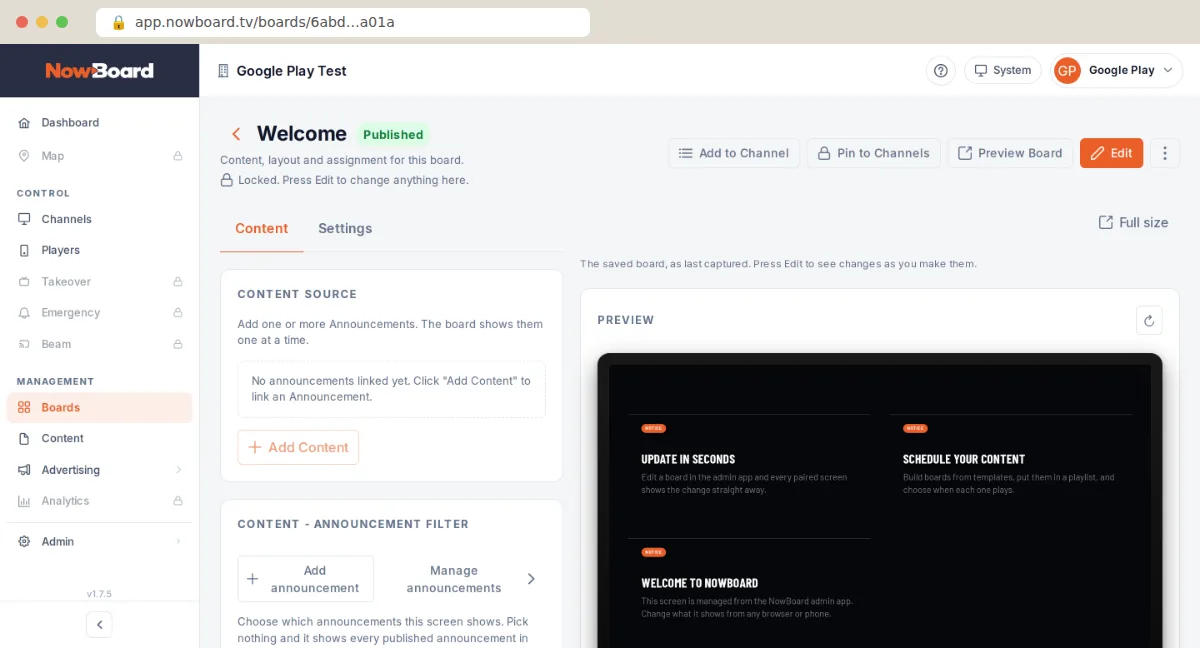Click the GP avatar circle
The image size is (1200, 648).
[x=1067, y=70]
